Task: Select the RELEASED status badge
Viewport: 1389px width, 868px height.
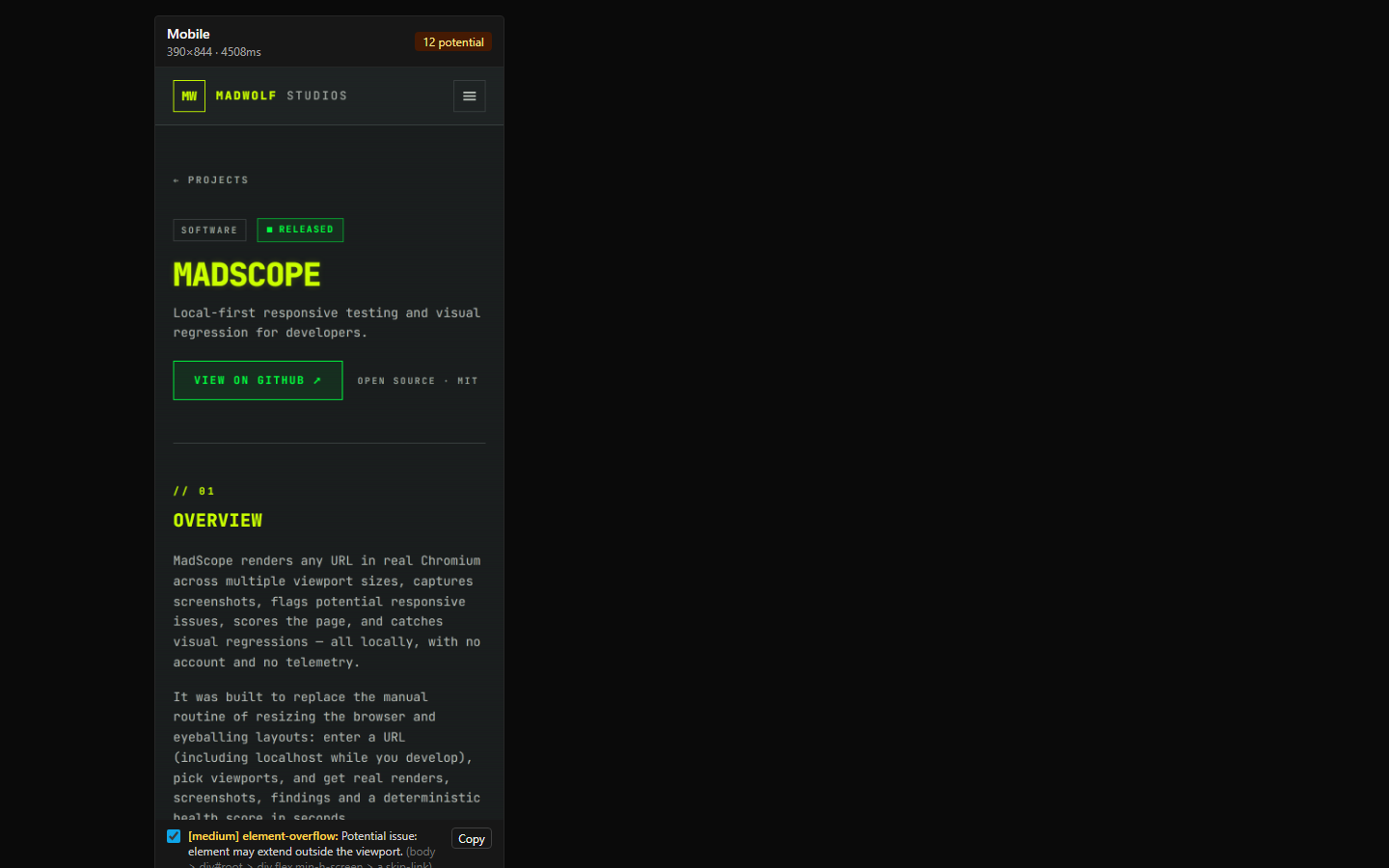Action: point(300,230)
